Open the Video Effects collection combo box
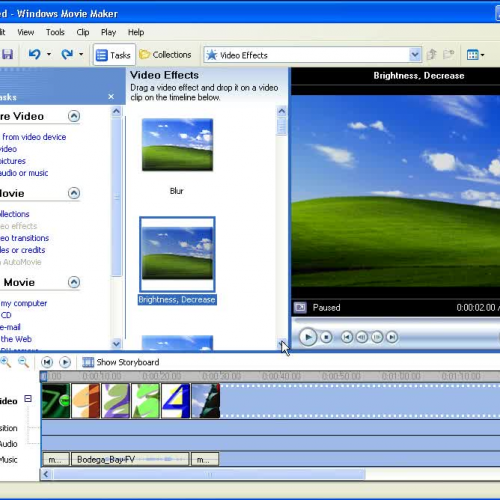The height and width of the screenshot is (500, 500). tap(312, 55)
